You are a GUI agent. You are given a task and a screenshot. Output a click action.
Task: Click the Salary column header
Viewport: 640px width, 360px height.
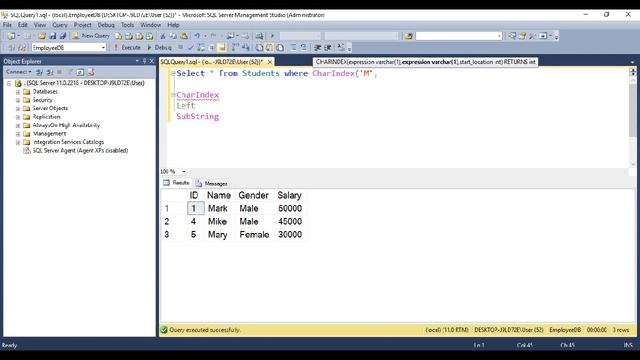pos(289,195)
